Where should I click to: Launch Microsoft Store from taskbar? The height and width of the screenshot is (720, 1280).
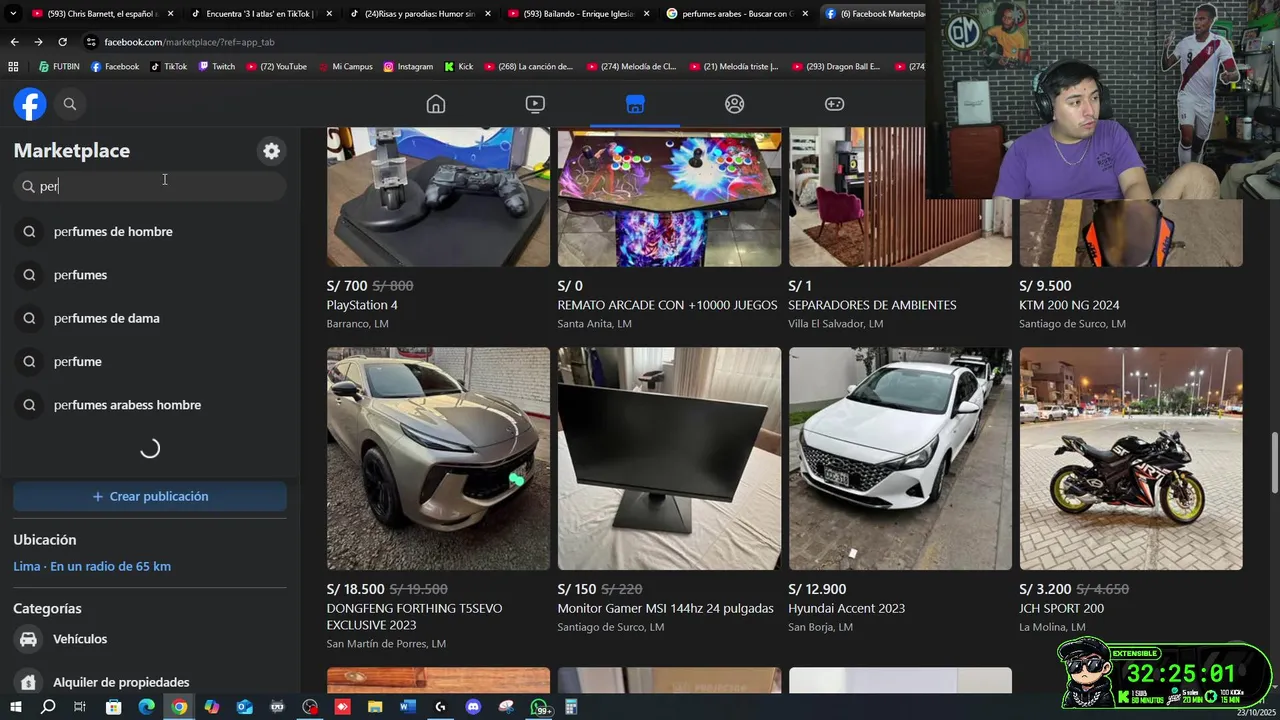click(x=113, y=707)
